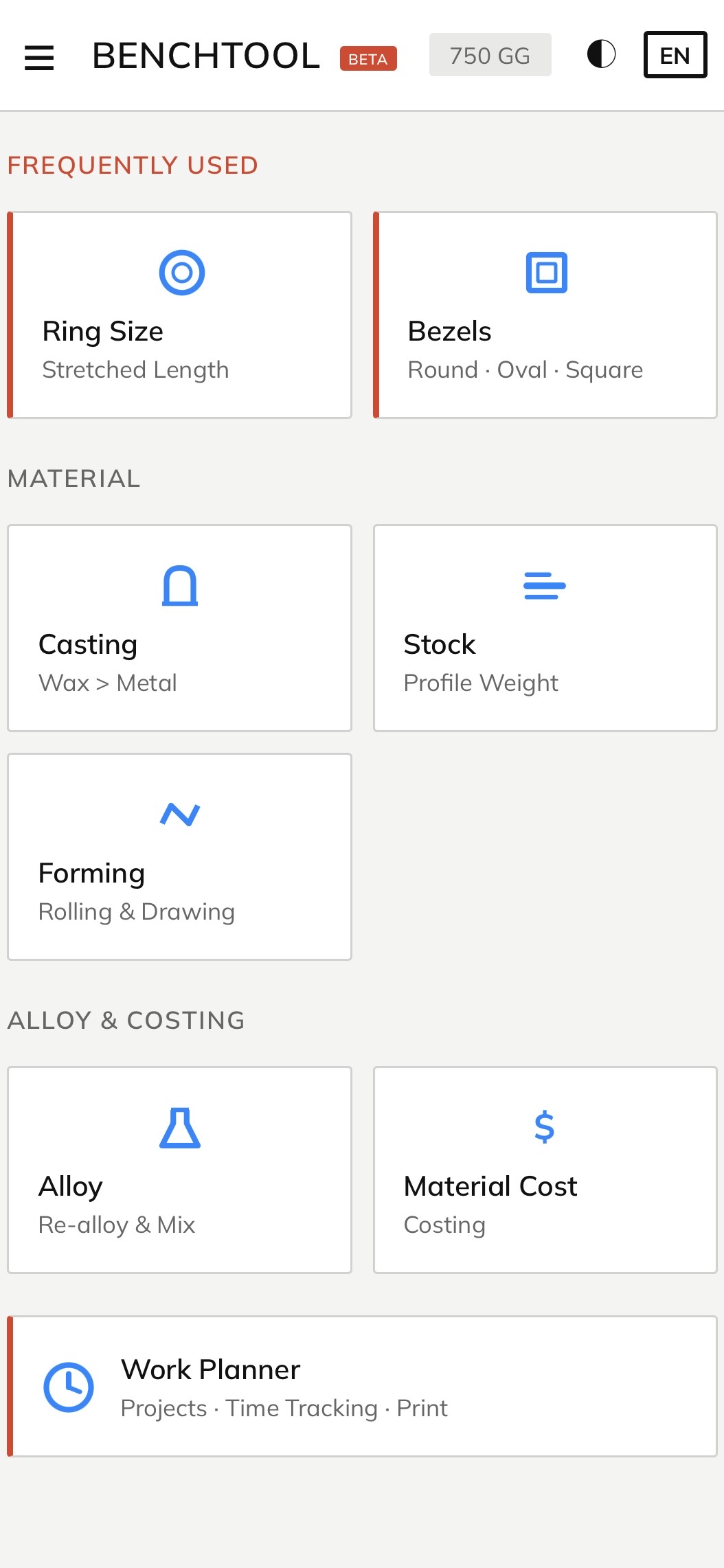This screenshot has height=1568, width=724.
Task: Click the Bezels square icon
Action: coord(546,273)
